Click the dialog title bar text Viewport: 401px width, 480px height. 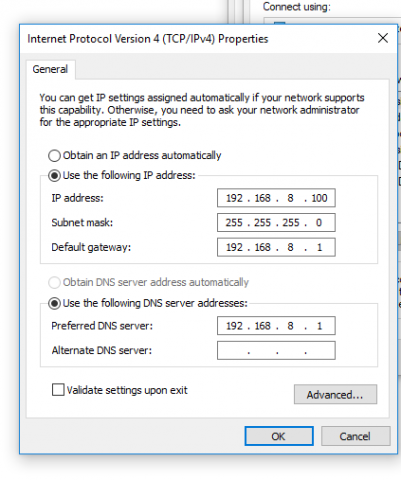point(148,39)
